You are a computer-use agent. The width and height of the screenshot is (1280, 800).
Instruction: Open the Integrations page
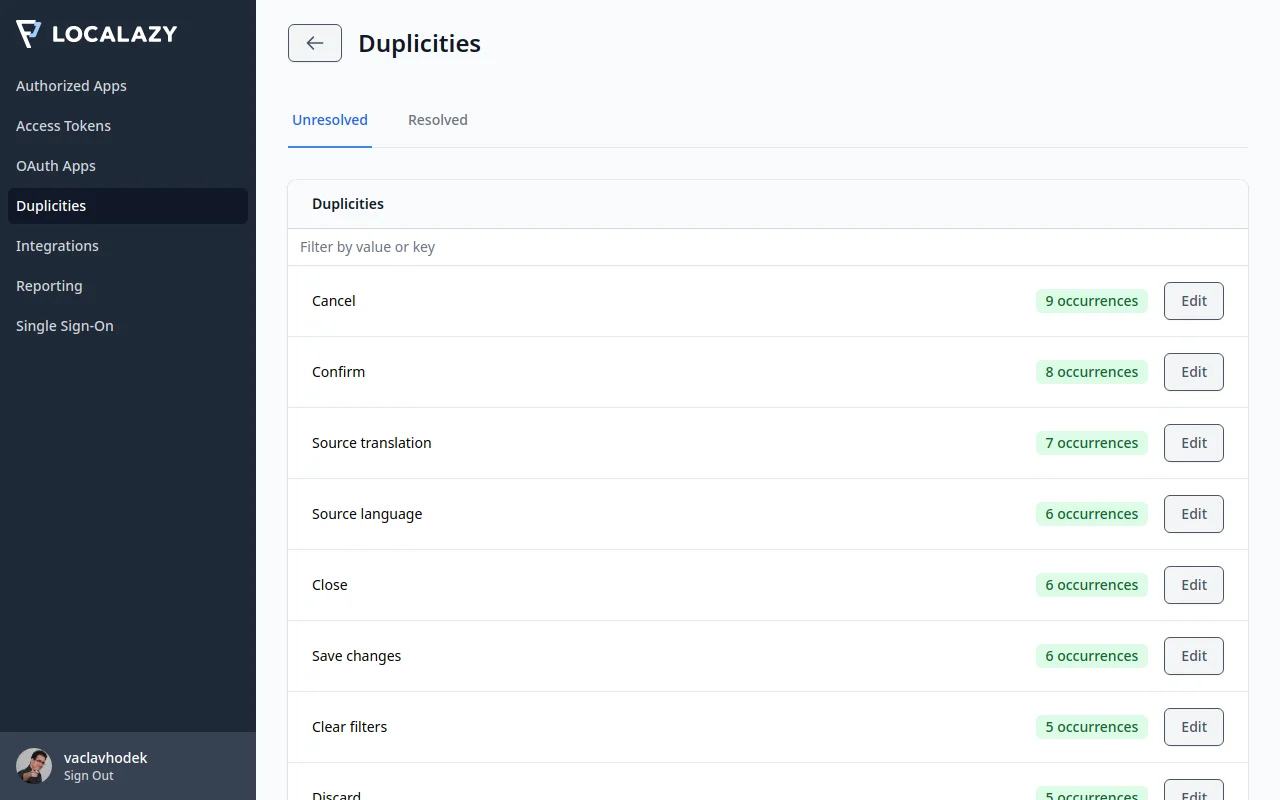pos(57,246)
